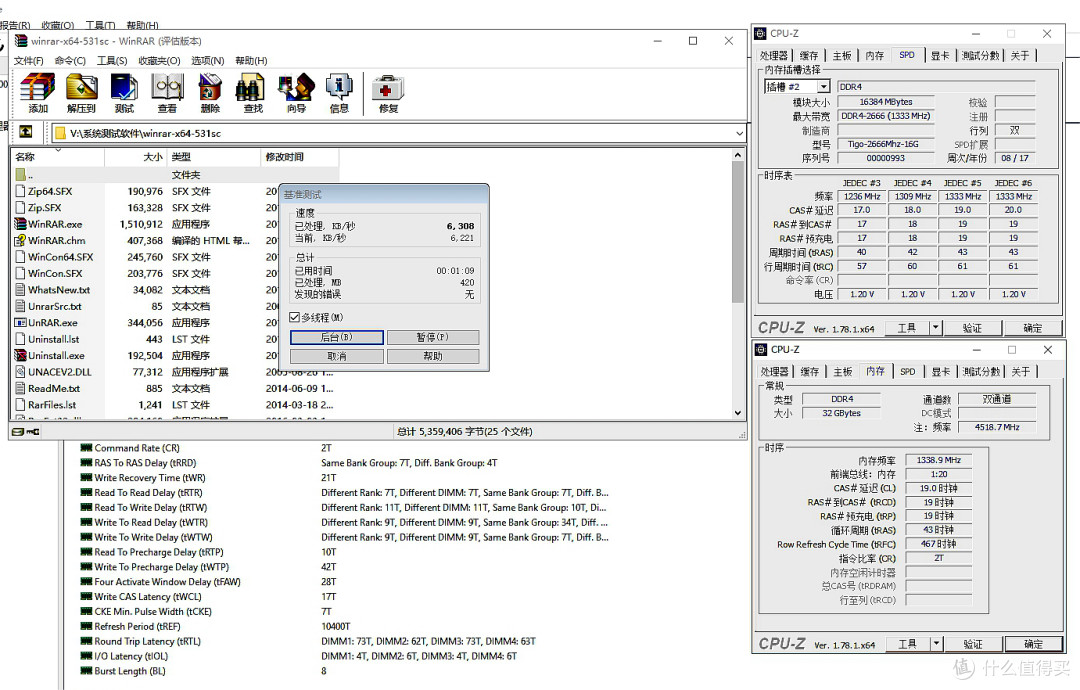Open the Commands (命令) menu in WinRAR
This screenshot has width=1080, height=690.
(x=70, y=61)
